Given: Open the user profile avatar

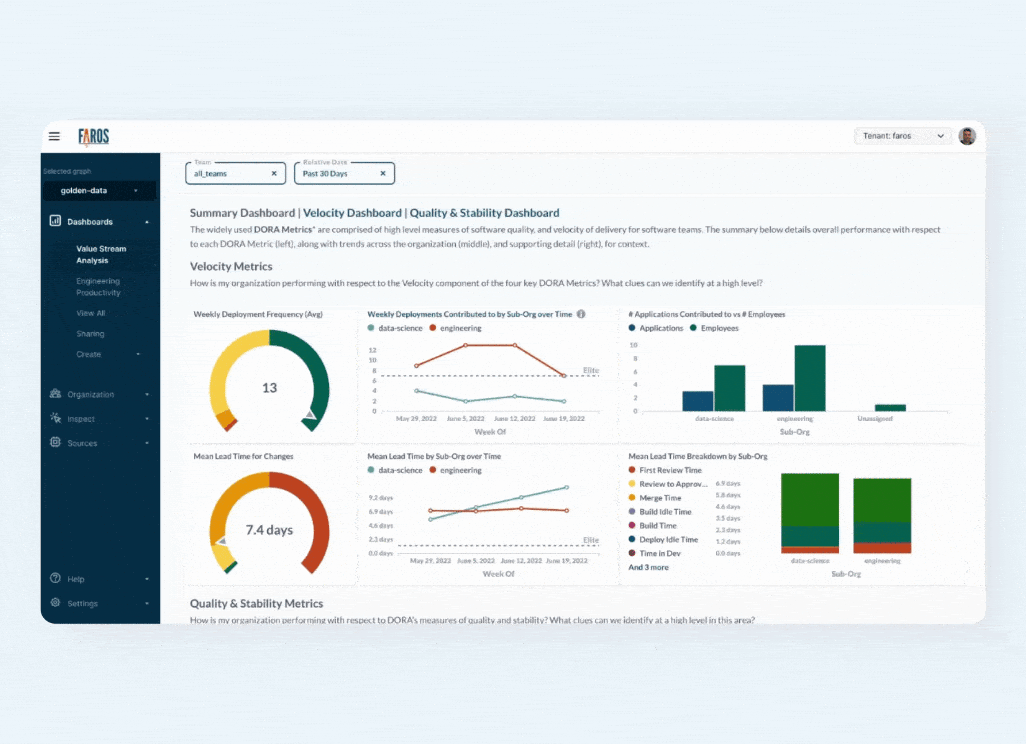Looking at the screenshot, I should (x=966, y=136).
